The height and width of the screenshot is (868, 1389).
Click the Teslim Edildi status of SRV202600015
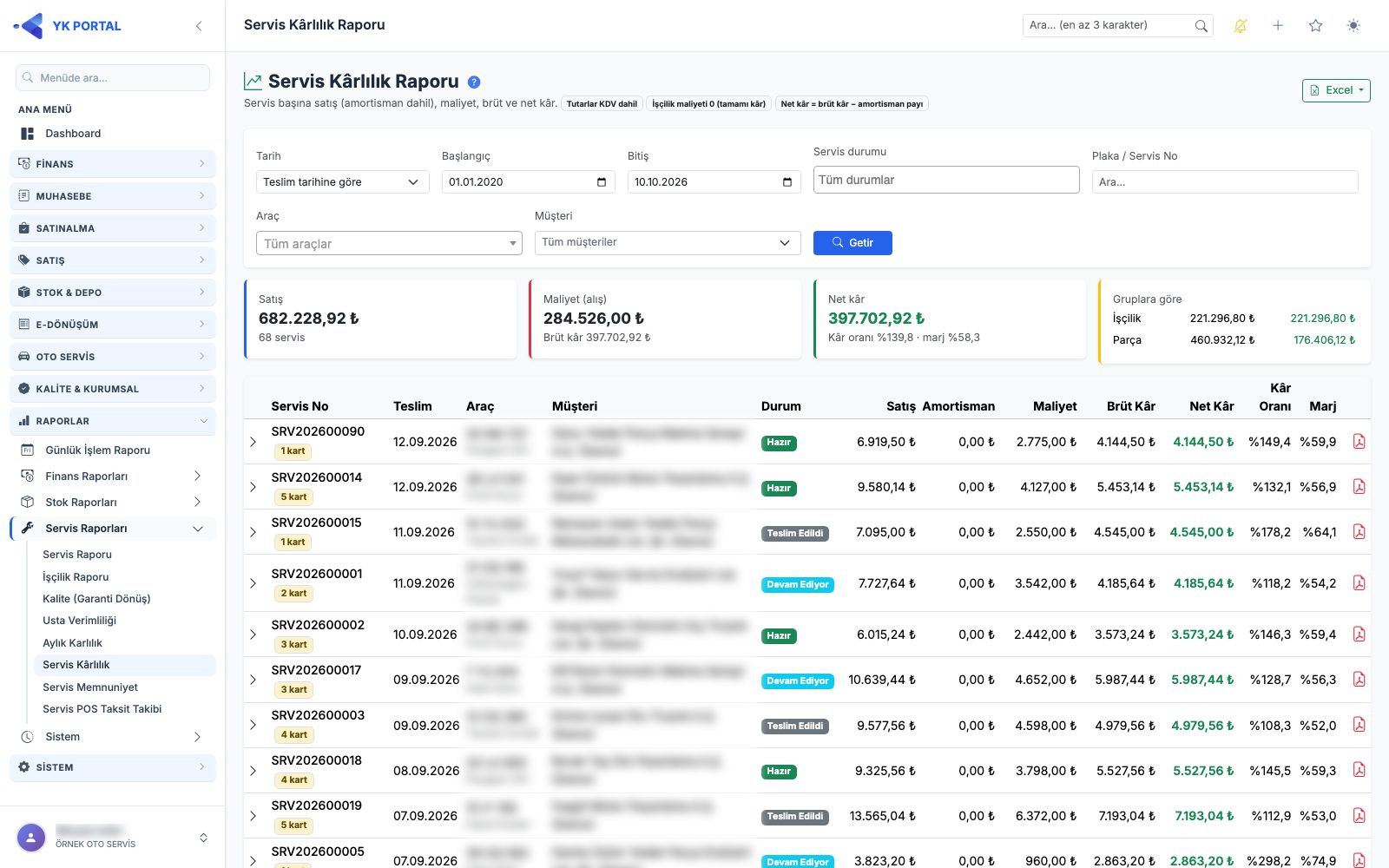pos(795,534)
